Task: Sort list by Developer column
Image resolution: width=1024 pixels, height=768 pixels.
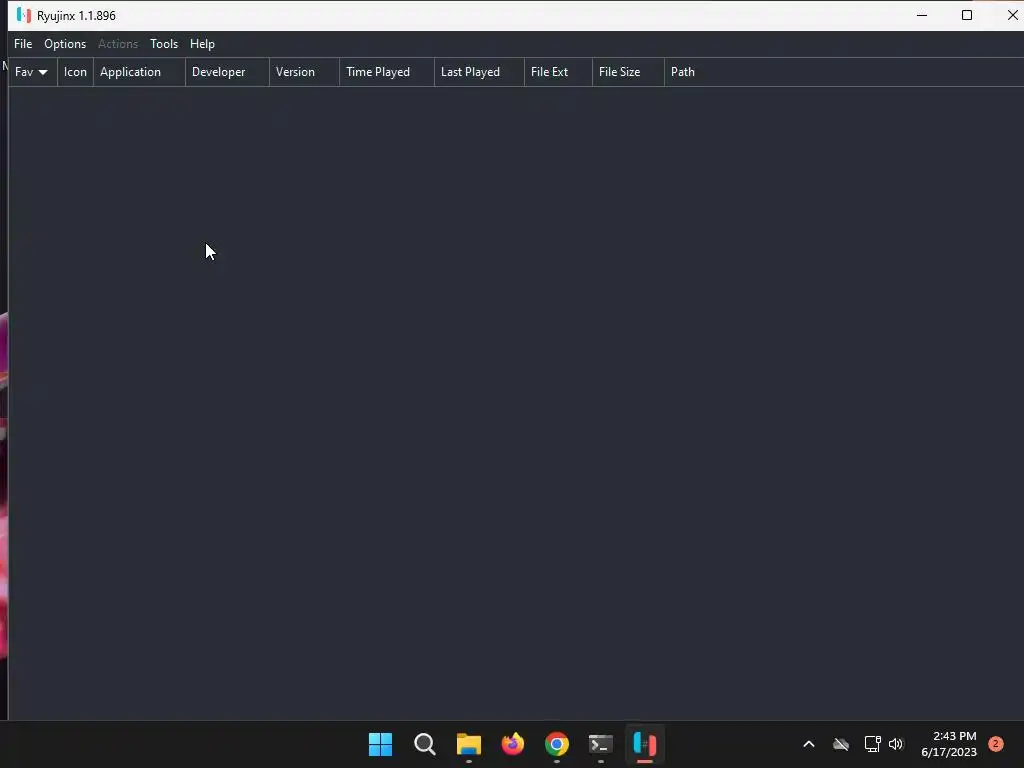Action: click(x=227, y=72)
